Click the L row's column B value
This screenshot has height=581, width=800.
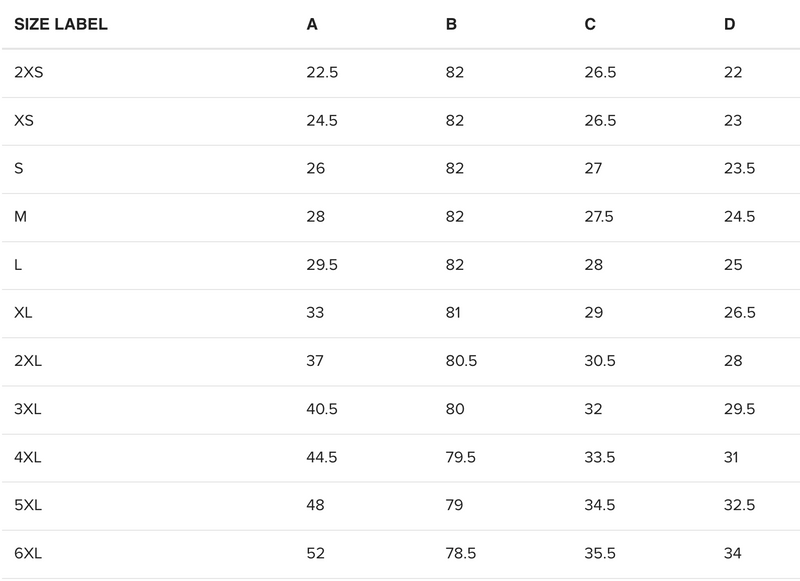454,265
